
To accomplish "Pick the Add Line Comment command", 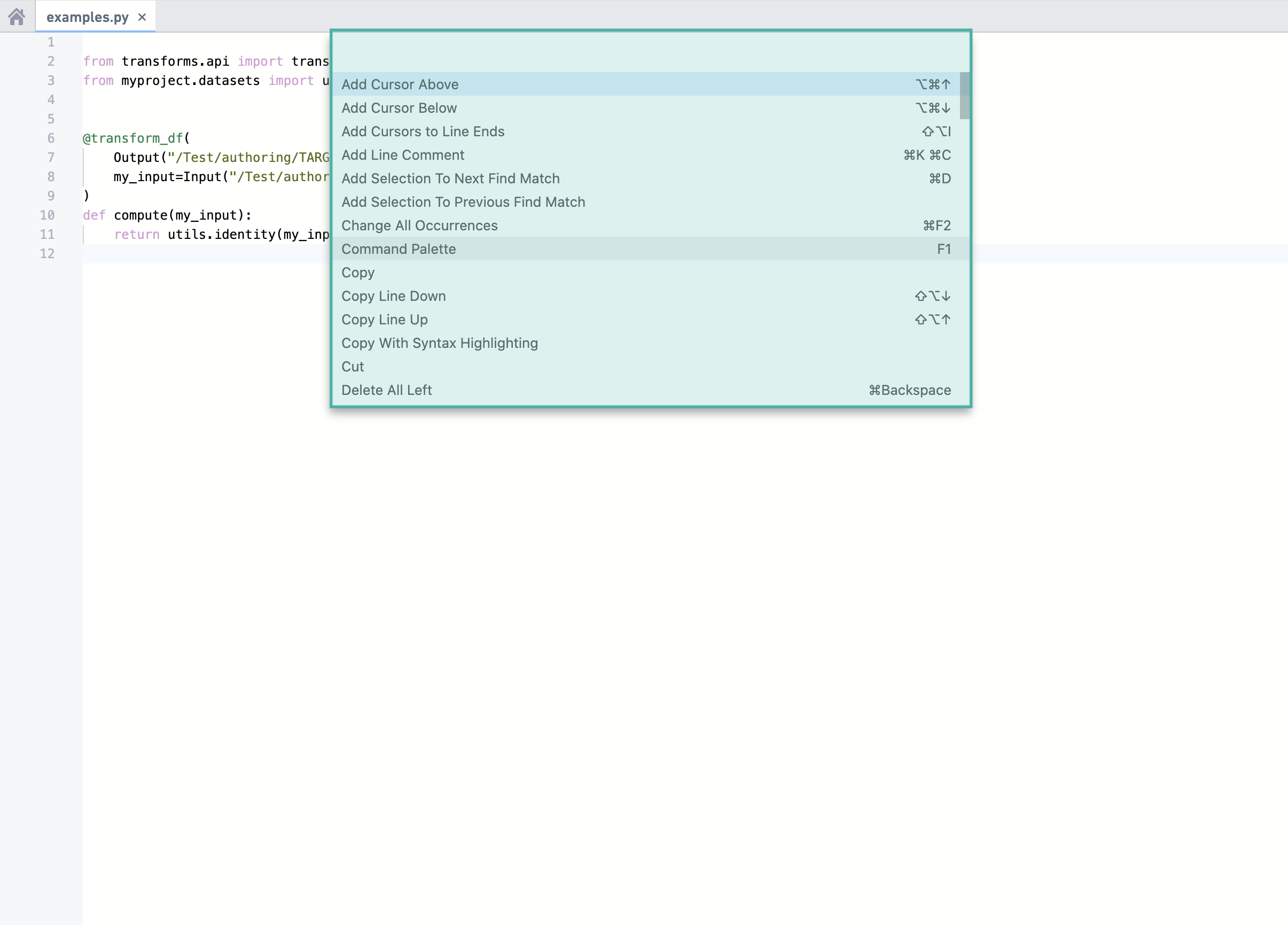I will point(650,155).
